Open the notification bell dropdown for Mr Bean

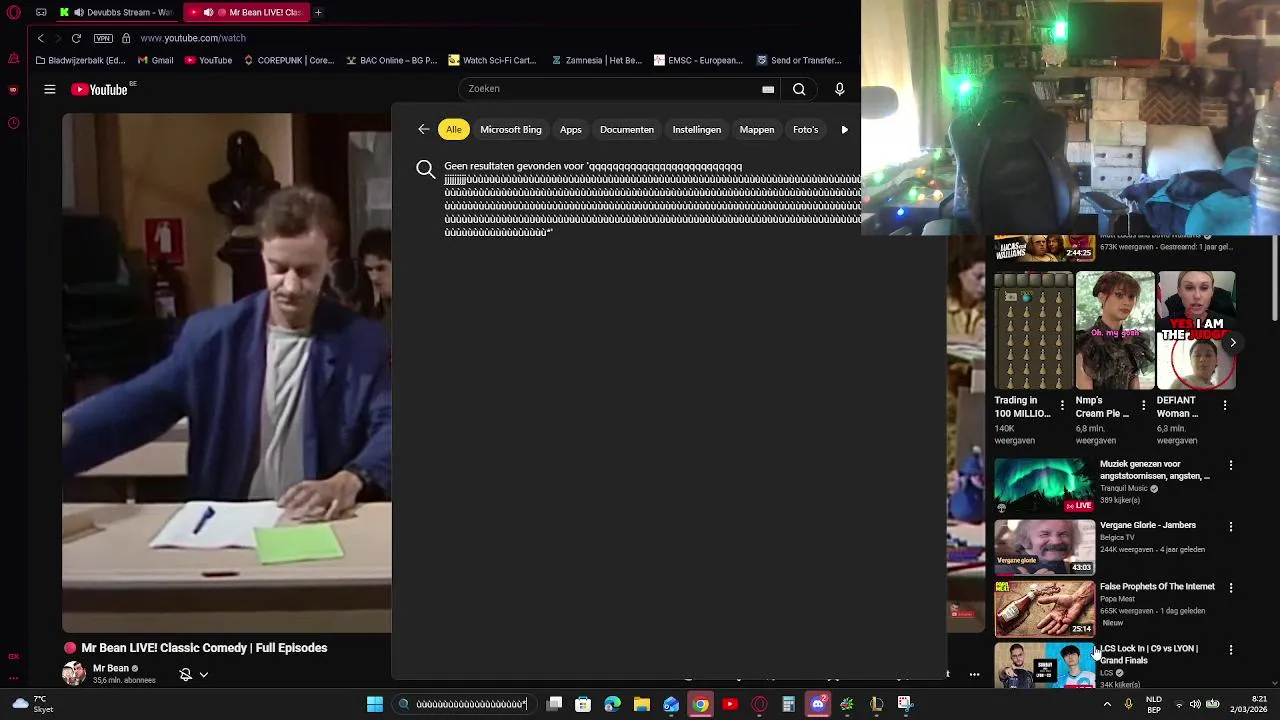pos(193,674)
